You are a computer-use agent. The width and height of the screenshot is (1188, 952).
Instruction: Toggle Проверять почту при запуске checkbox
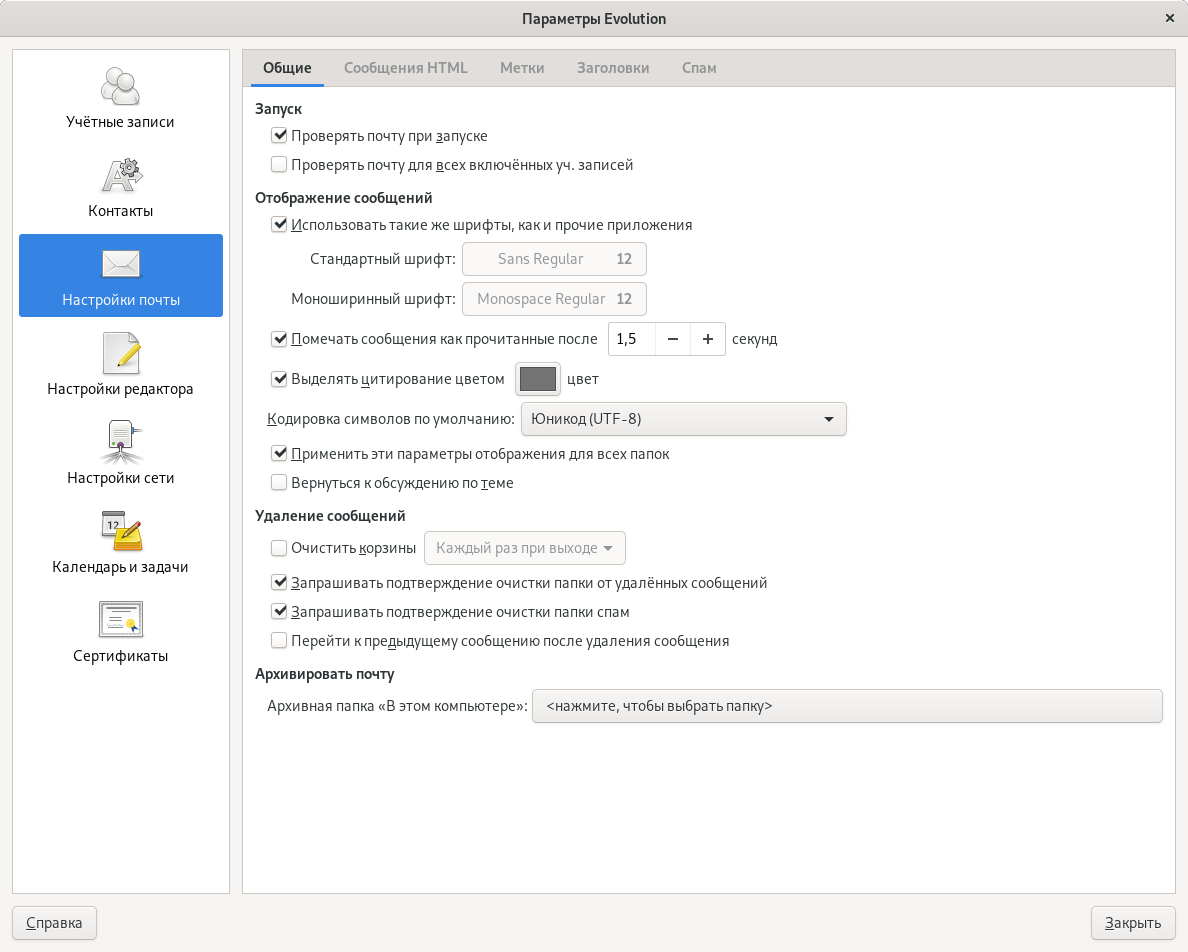click(279, 136)
